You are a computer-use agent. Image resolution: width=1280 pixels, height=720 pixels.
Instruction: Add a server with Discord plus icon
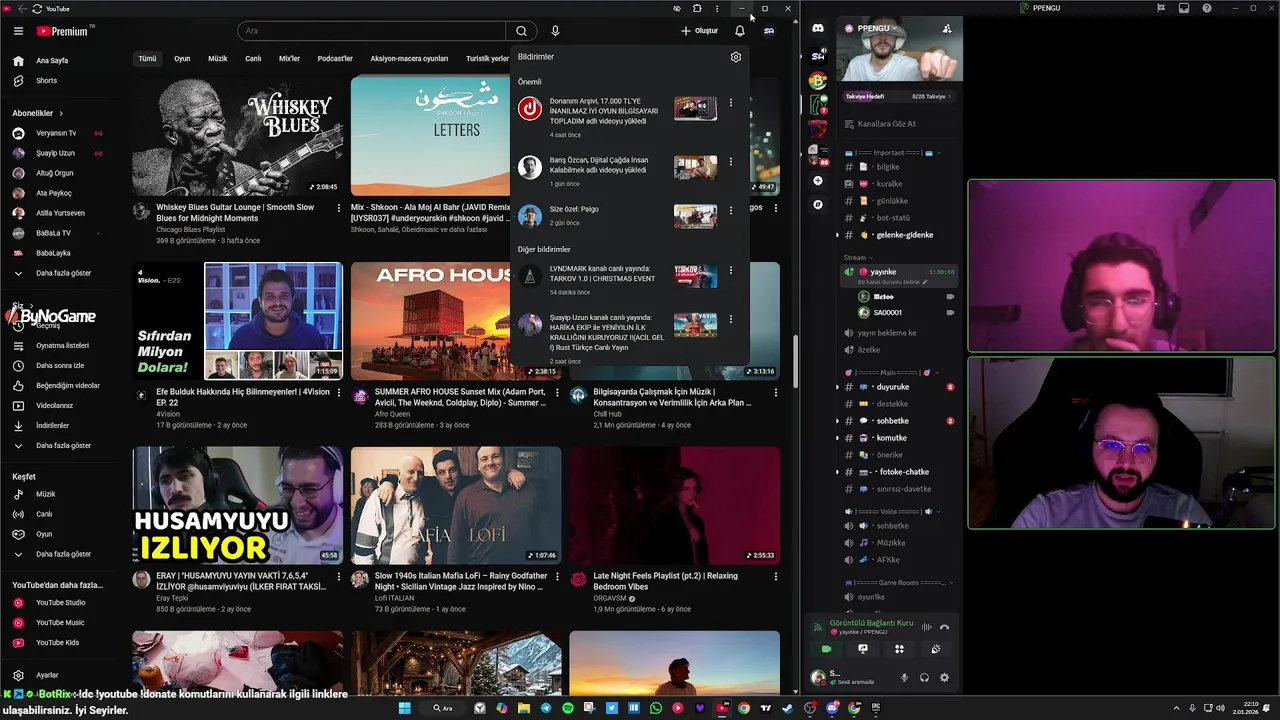[818, 181]
